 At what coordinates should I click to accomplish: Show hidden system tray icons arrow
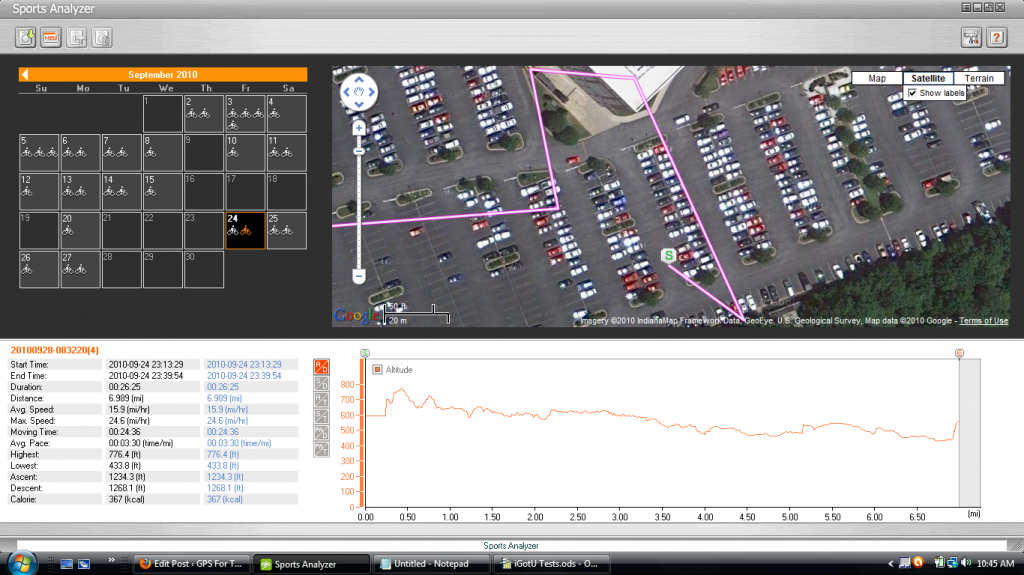[x=890, y=563]
